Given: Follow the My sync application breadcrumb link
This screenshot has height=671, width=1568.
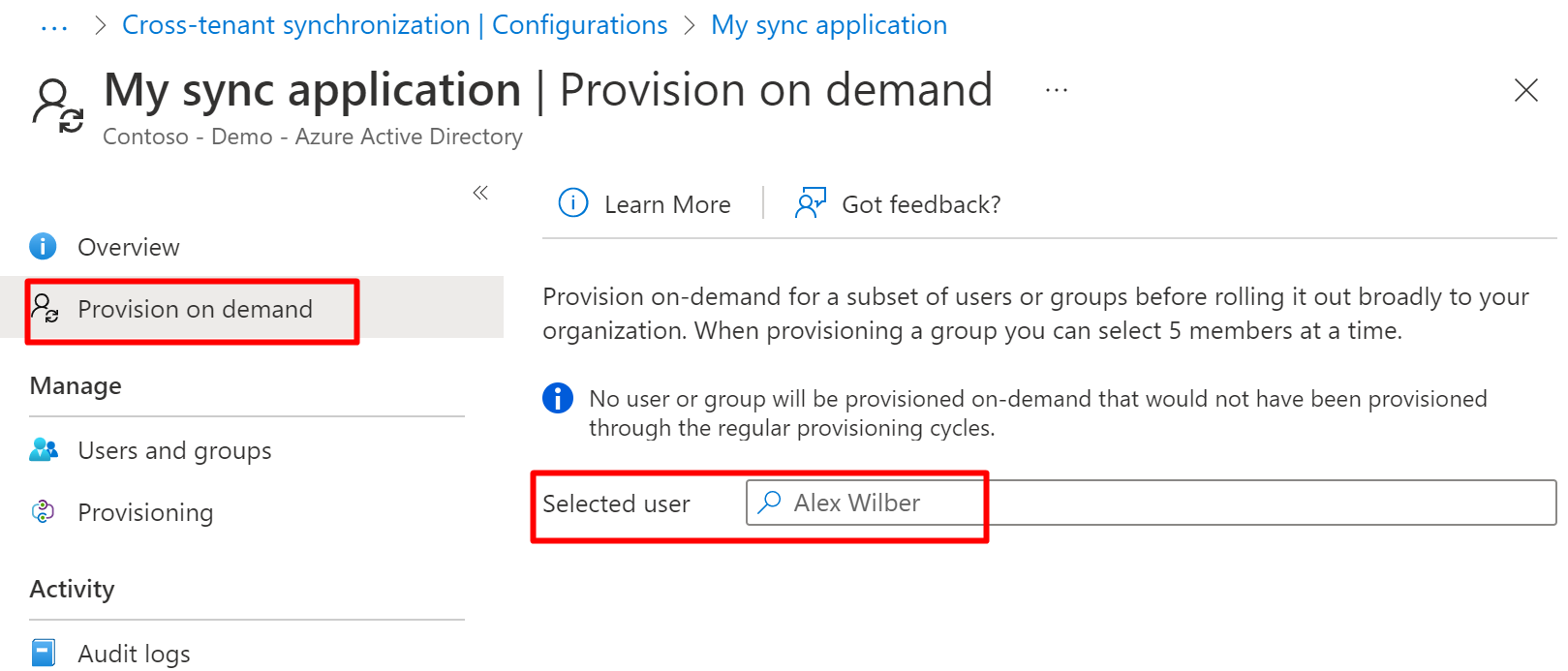Looking at the screenshot, I should 828,25.
